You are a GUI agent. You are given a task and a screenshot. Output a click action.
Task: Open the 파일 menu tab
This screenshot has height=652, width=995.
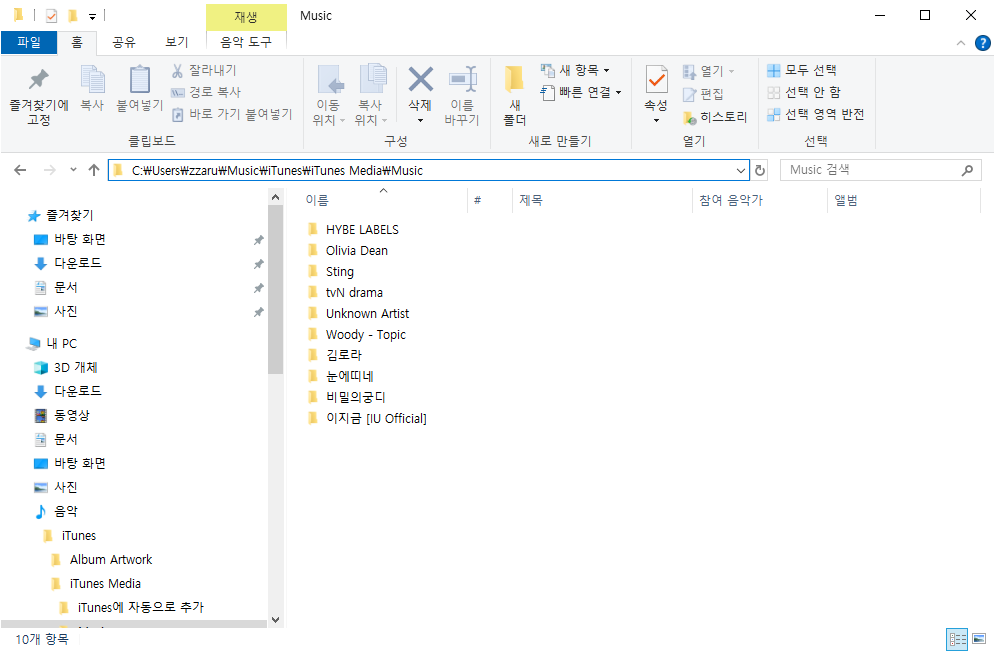pos(29,42)
